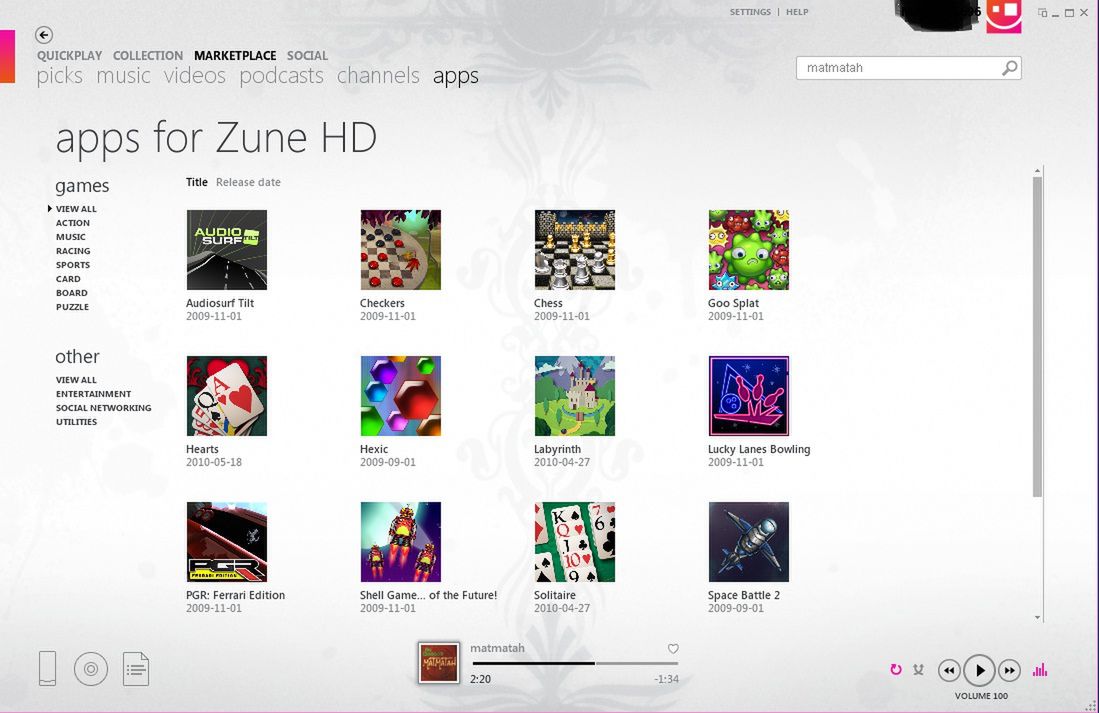Skip to previous track
This screenshot has height=713, width=1099.
click(949, 671)
